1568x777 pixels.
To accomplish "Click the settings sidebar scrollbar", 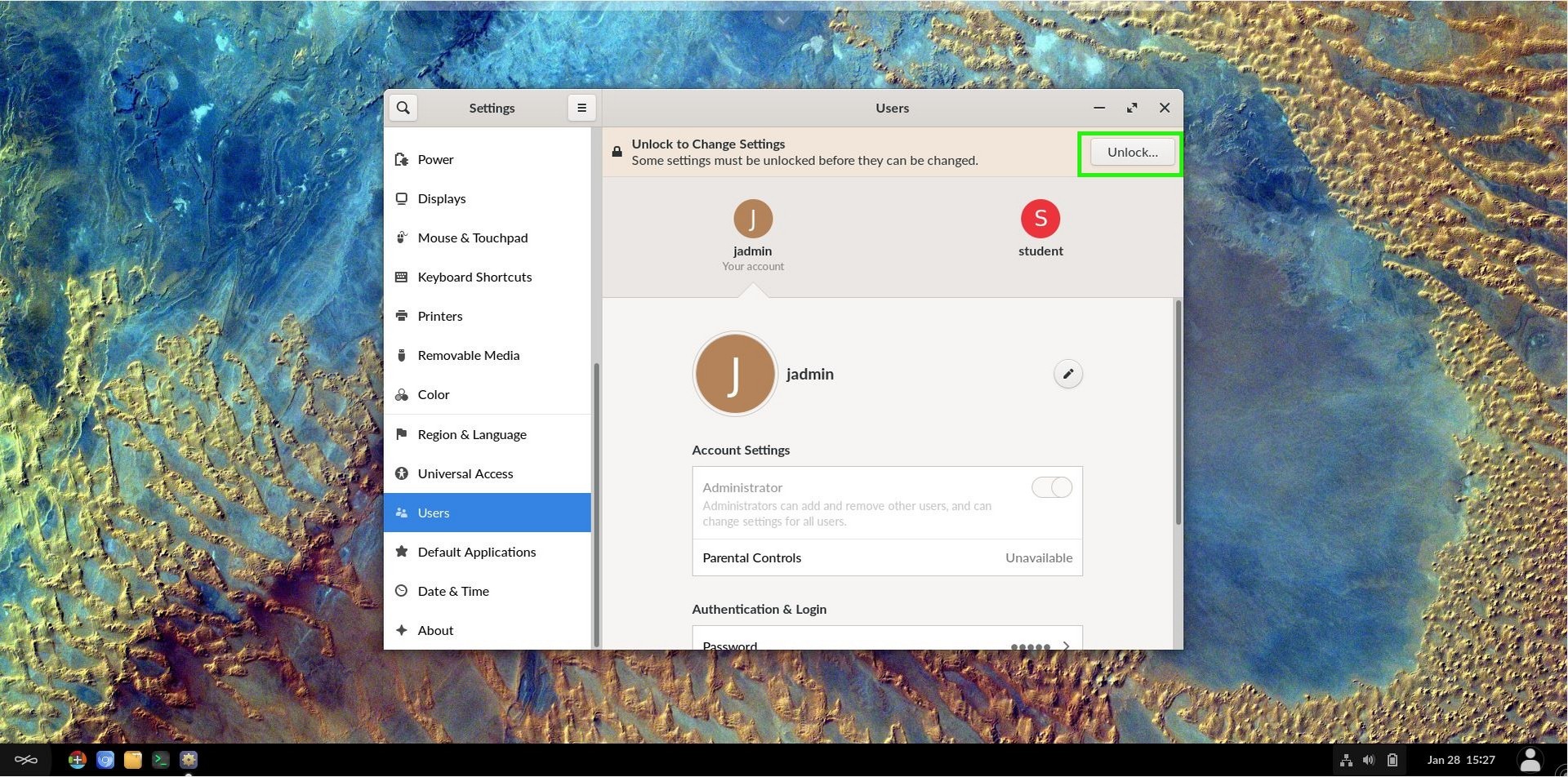I will [596, 504].
